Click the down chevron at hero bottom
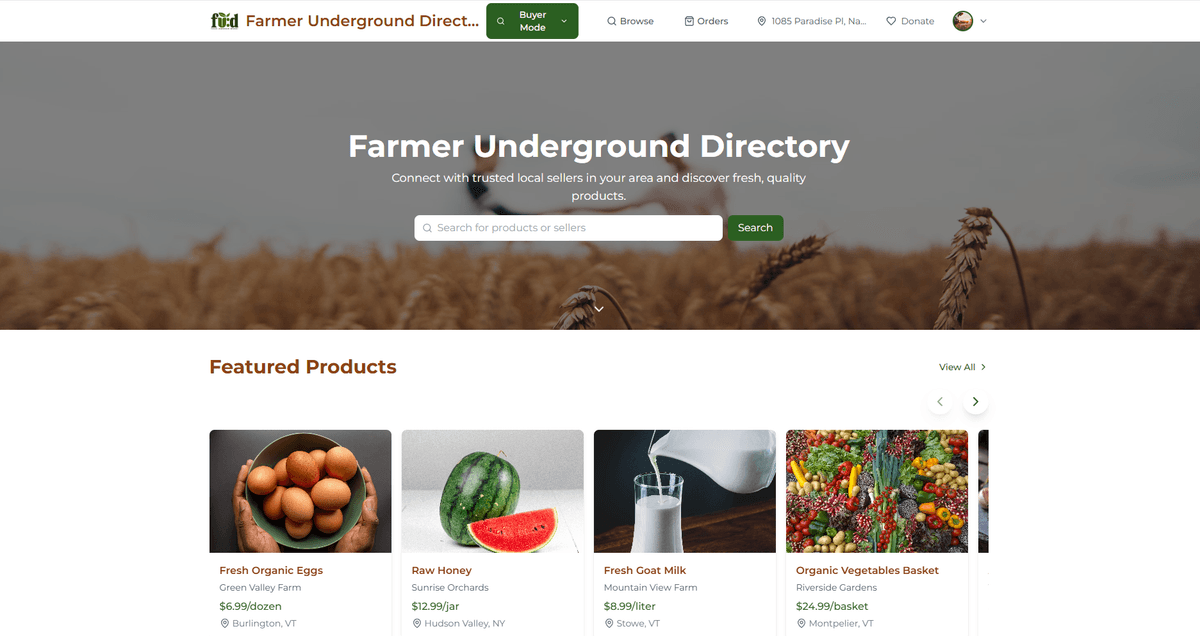Screen dimensions: 1200x636 click(599, 309)
